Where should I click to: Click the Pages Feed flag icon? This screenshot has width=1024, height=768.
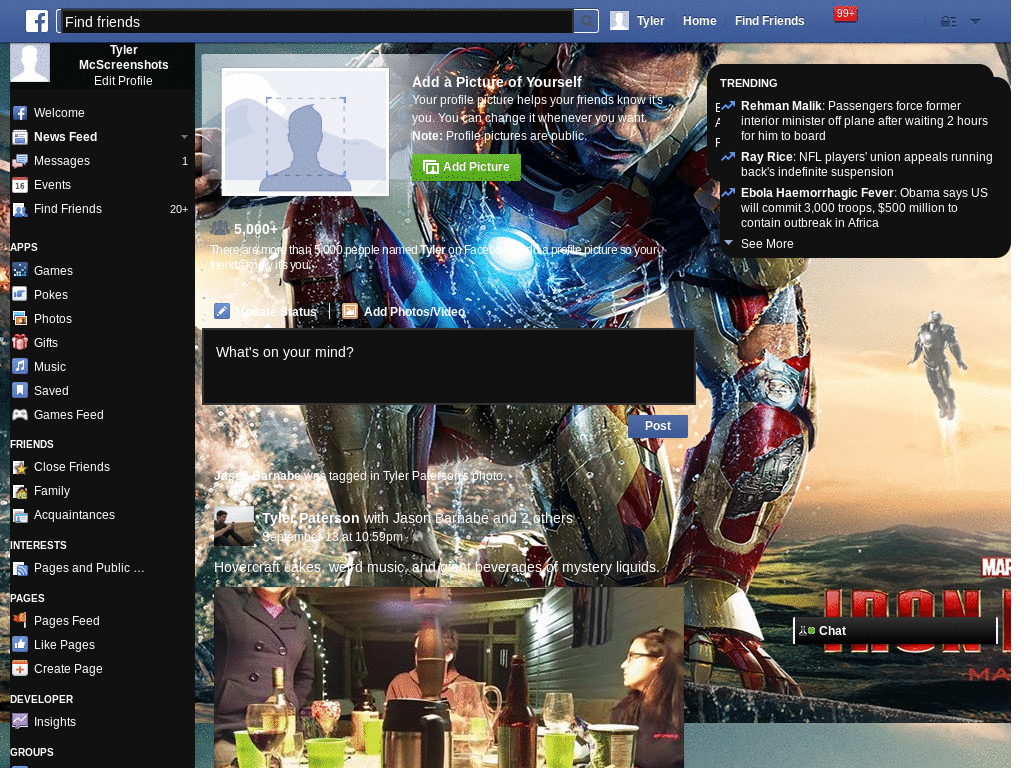click(20, 620)
